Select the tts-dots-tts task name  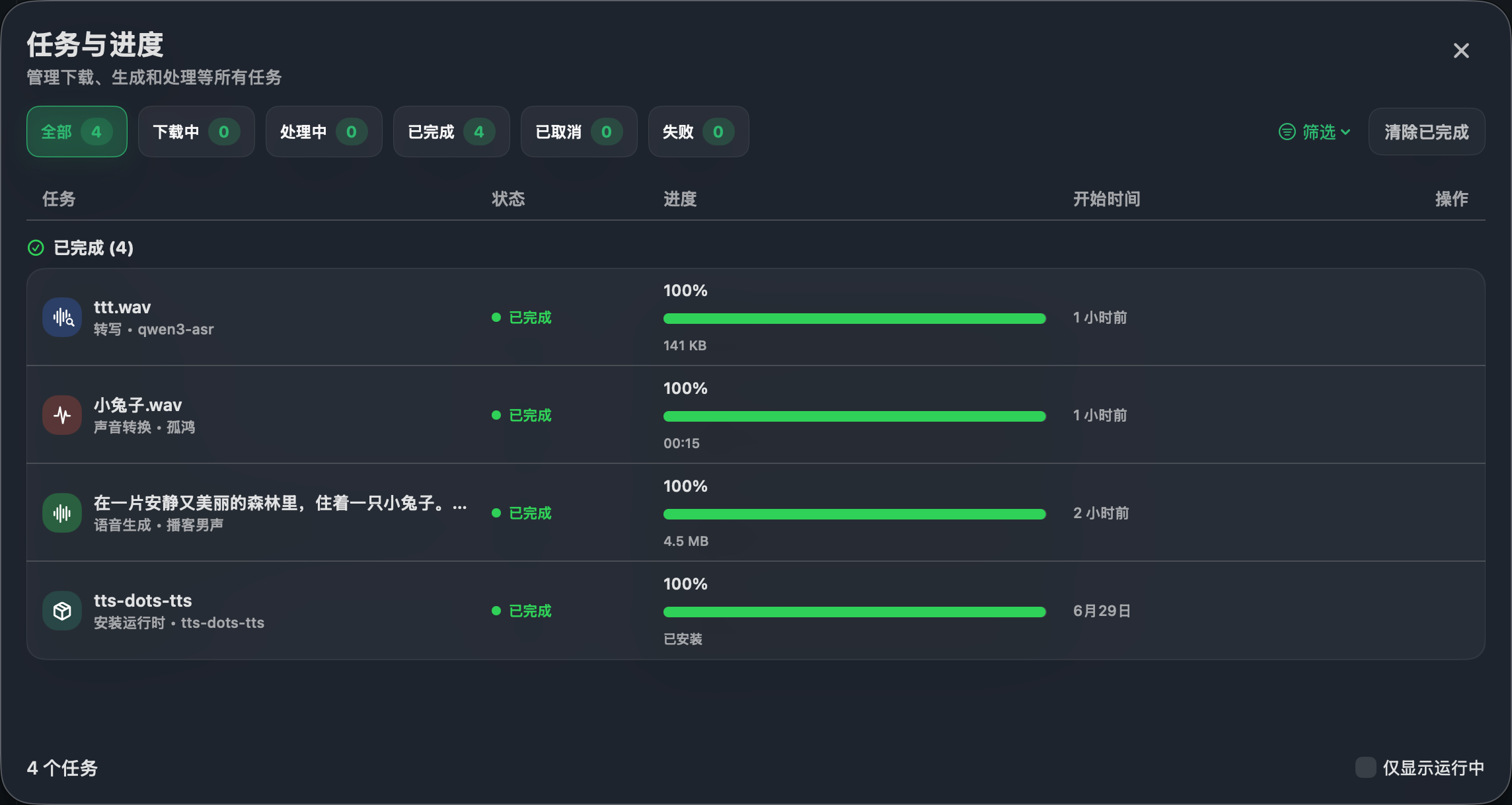click(143, 601)
